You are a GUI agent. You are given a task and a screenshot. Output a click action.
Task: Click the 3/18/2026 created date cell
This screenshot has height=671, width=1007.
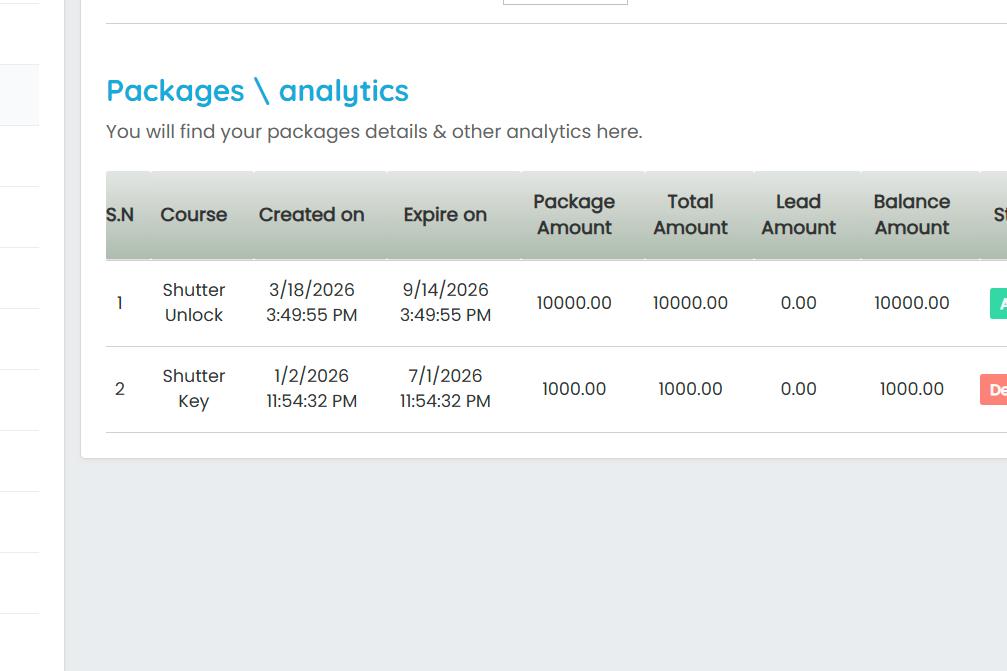pyautogui.click(x=311, y=302)
